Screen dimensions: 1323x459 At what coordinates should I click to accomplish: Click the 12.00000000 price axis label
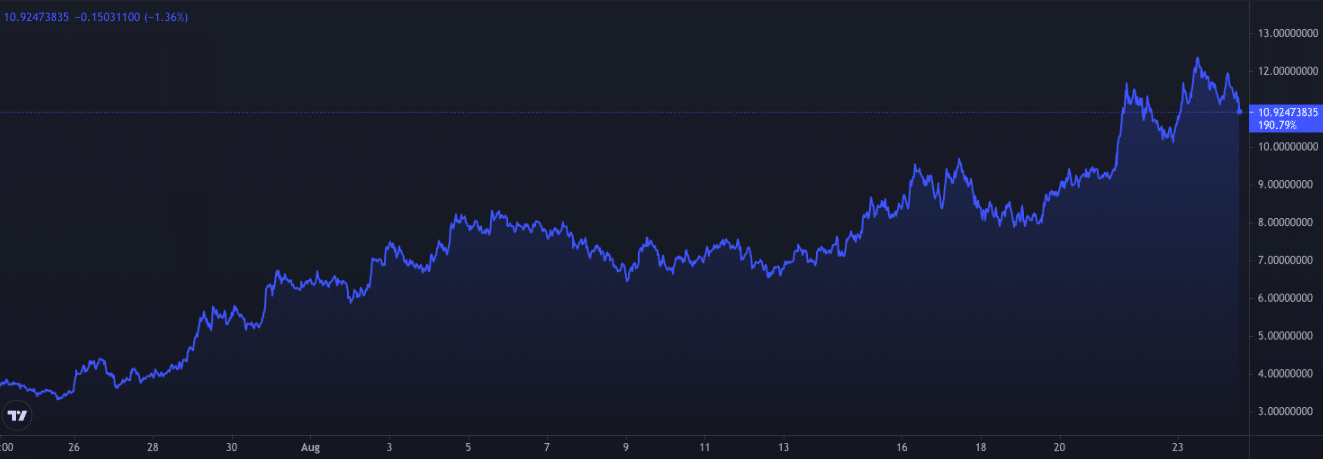(1286, 72)
